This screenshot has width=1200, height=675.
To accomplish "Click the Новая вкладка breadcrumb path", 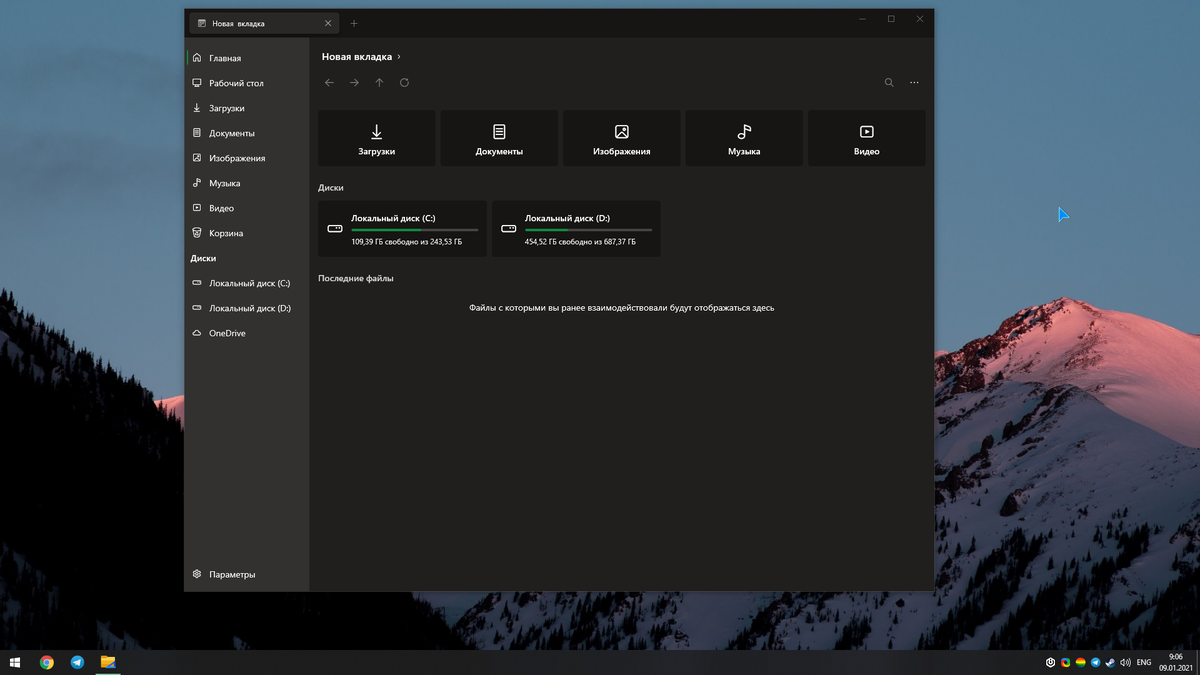I will pyautogui.click(x=356, y=57).
